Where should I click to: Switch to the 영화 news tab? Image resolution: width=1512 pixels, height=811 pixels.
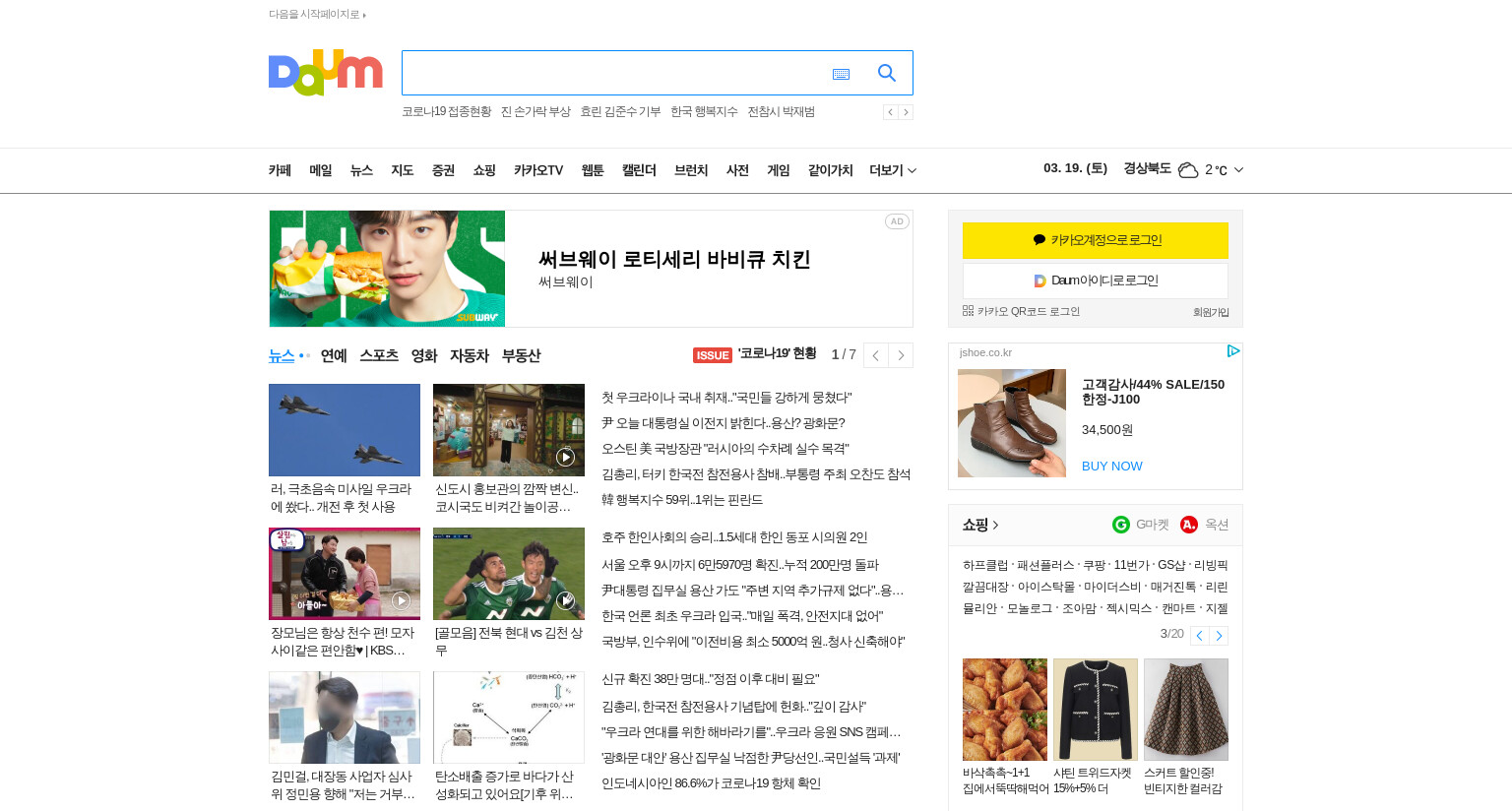424,355
